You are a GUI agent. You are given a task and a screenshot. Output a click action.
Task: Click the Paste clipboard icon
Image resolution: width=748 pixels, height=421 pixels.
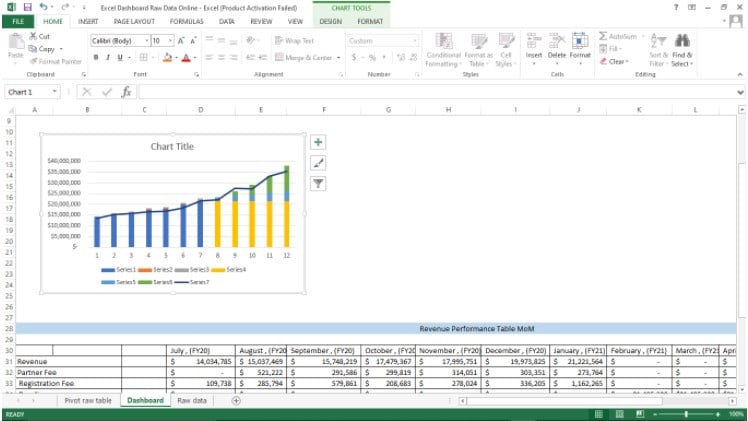[x=16, y=42]
